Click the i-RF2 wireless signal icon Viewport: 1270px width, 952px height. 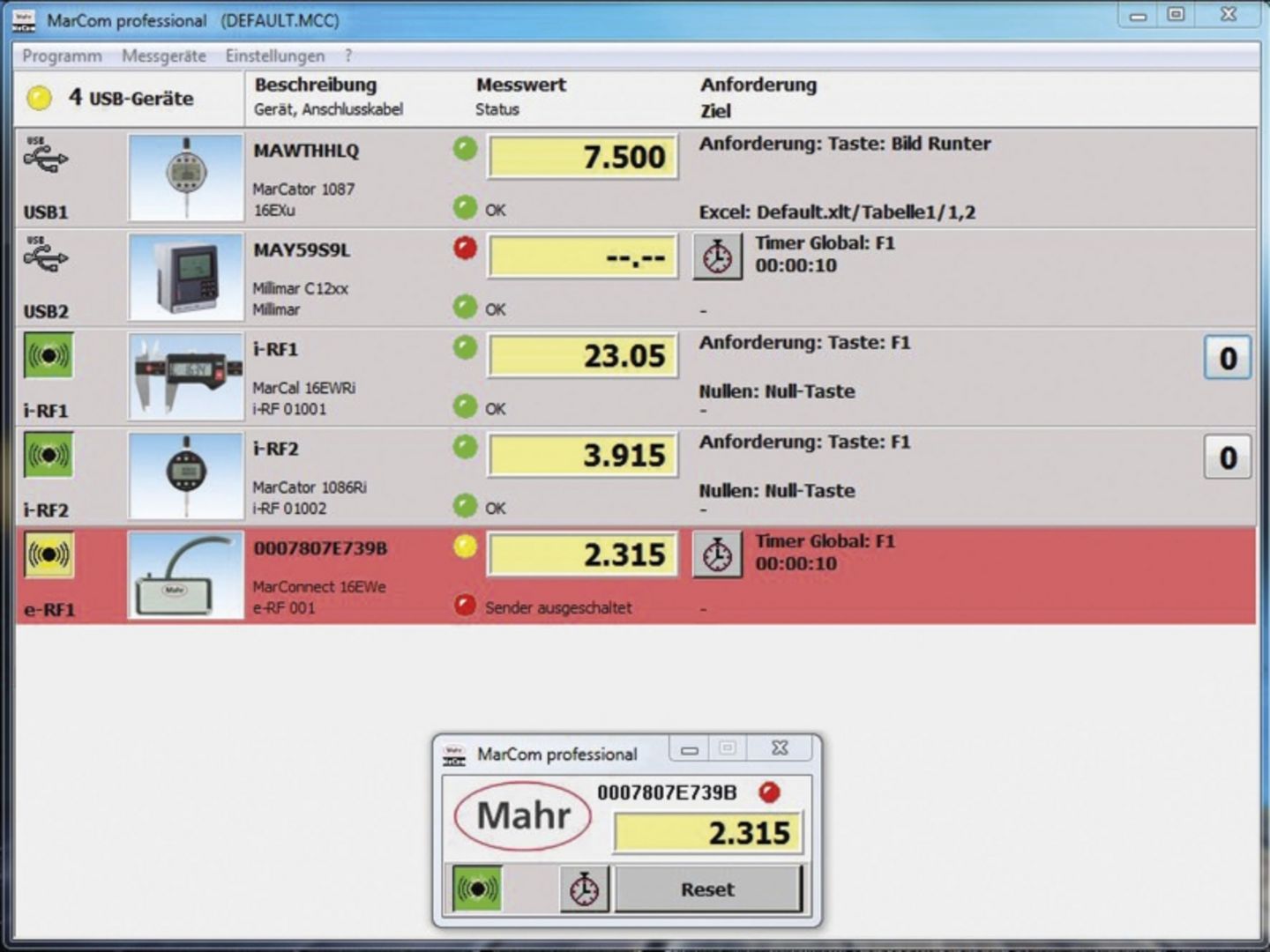(49, 455)
